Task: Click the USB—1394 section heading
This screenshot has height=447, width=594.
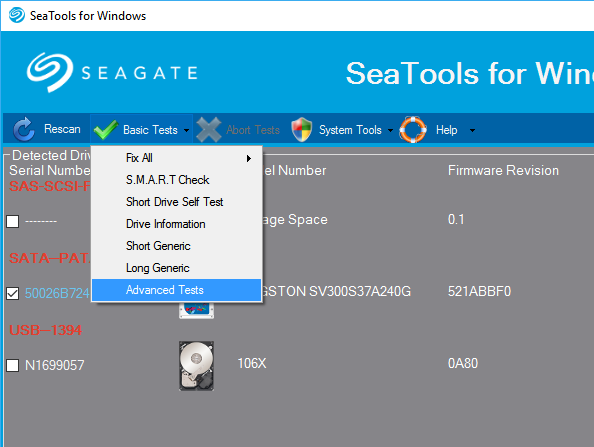Action: (45, 330)
